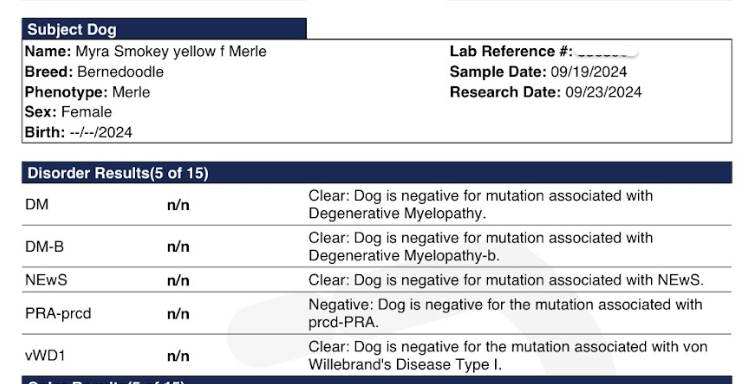Click the Breed Bernedoodle field
Image resolution: width=752 pixels, height=384 pixels.
point(94,72)
